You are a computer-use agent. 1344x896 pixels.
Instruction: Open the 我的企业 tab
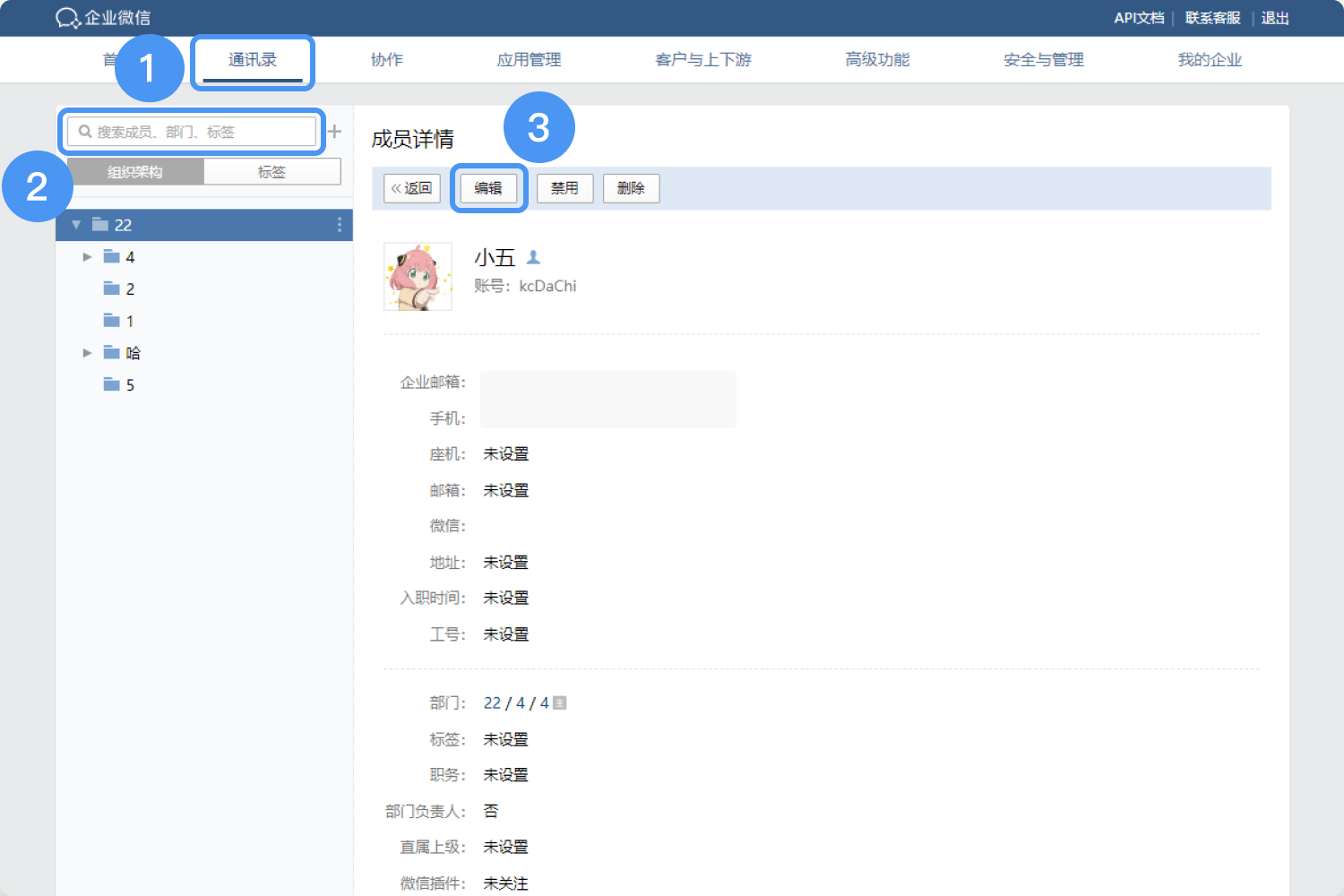1210,60
